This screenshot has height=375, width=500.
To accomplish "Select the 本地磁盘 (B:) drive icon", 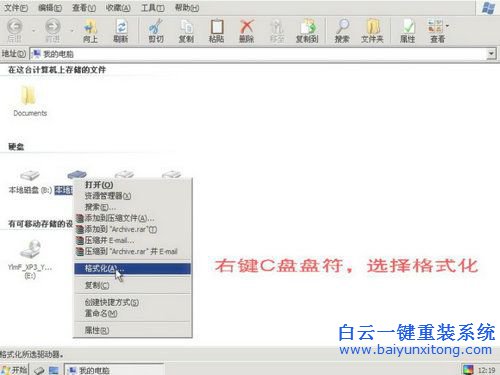I will point(30,174).
